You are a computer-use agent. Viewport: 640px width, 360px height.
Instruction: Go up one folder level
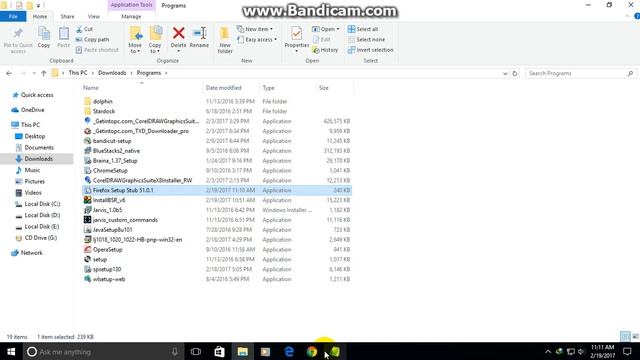point(44,73)
